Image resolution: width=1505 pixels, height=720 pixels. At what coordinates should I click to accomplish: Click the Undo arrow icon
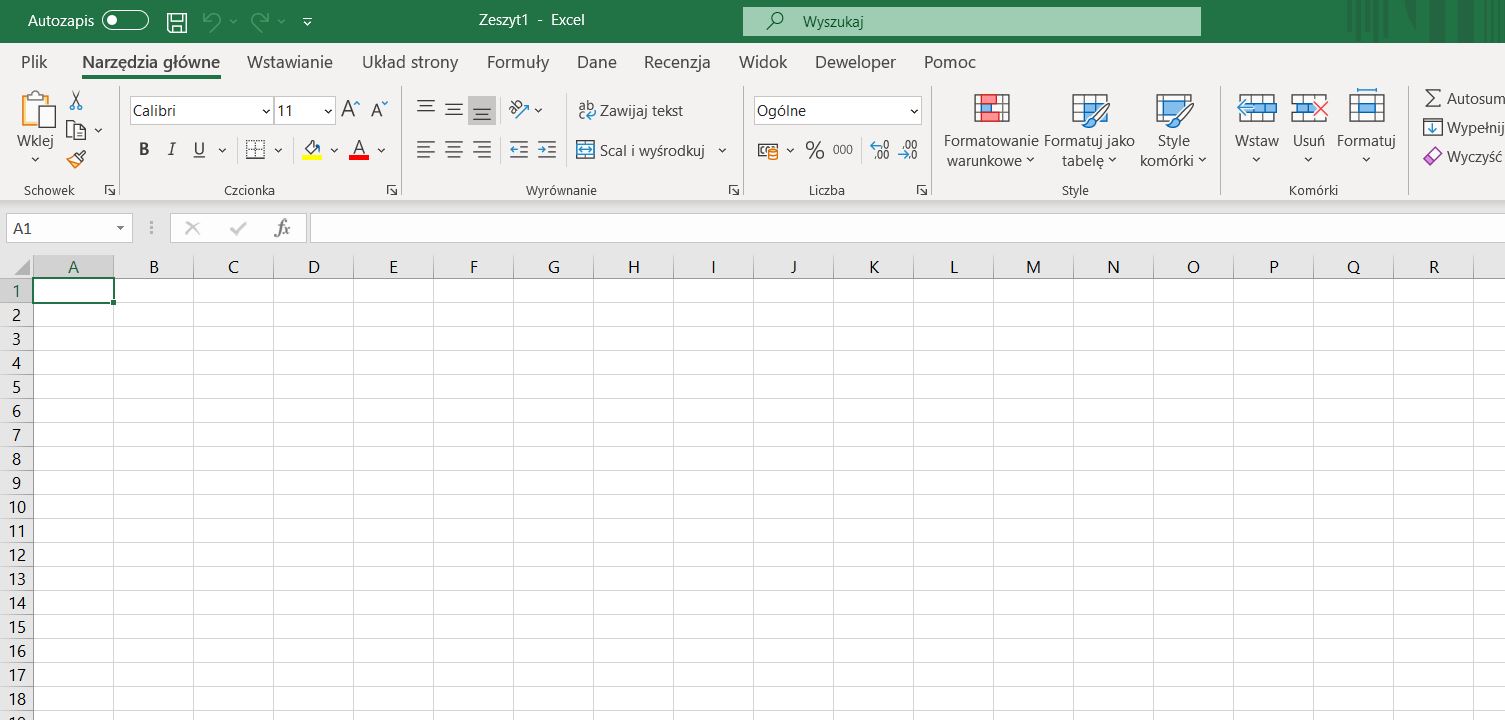(211, 21)
